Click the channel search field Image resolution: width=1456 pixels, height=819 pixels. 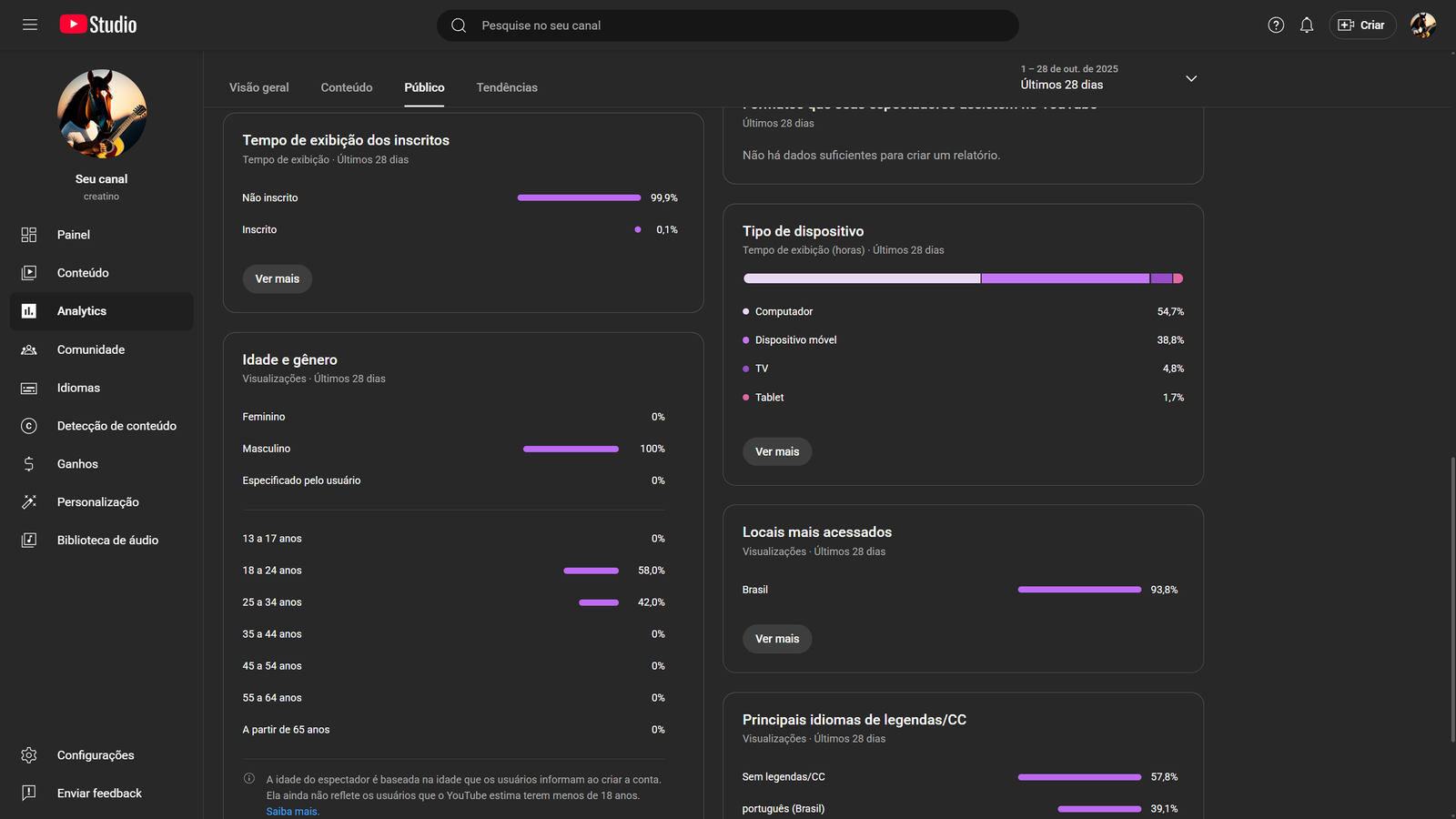pos(728,25)
